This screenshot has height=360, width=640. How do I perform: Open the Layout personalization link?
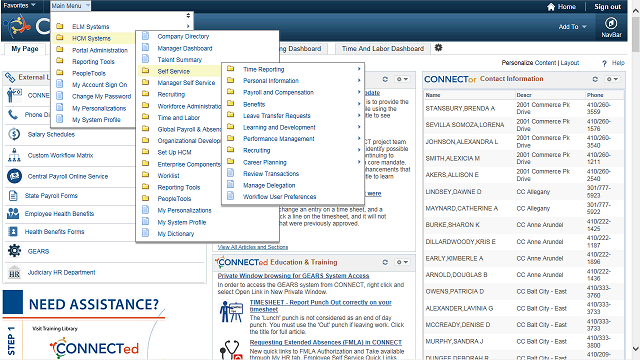tap(570, 63)
